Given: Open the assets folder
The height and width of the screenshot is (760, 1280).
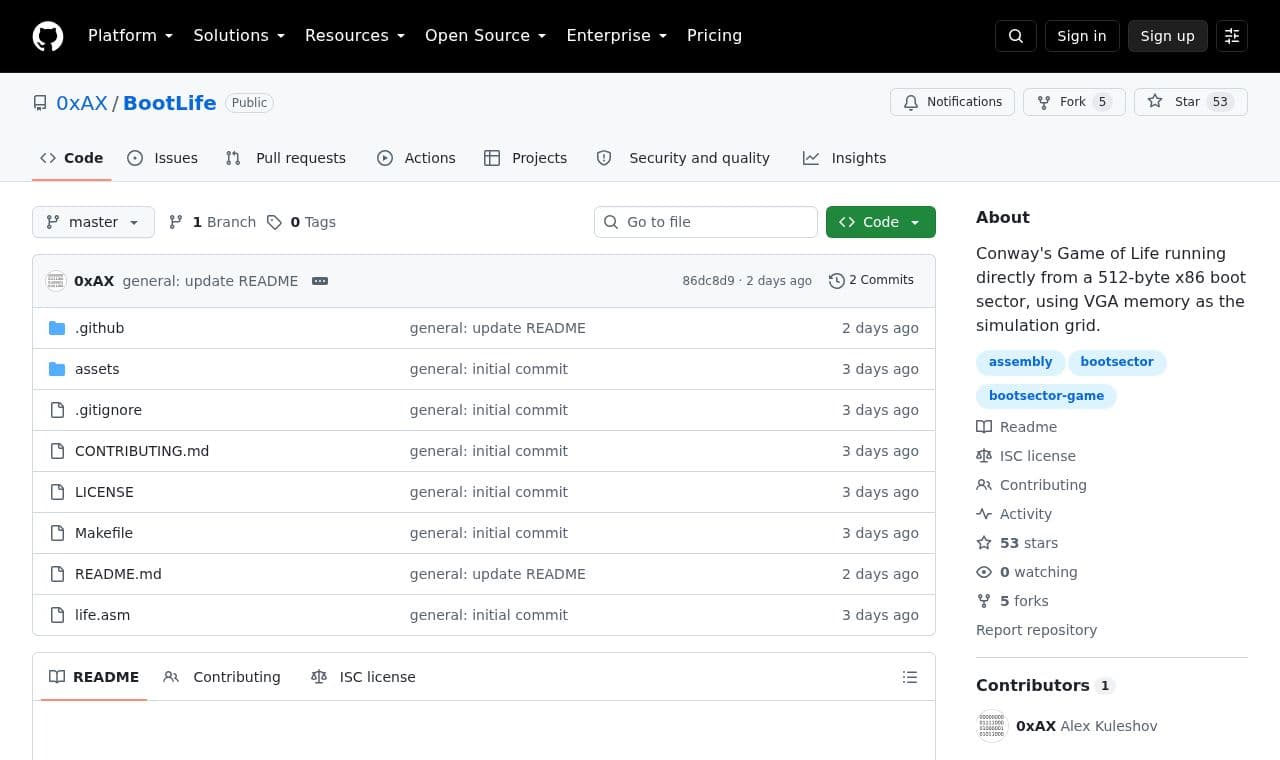Looking at the screenshot, I should pyautogui.click(x=97, y=369).
